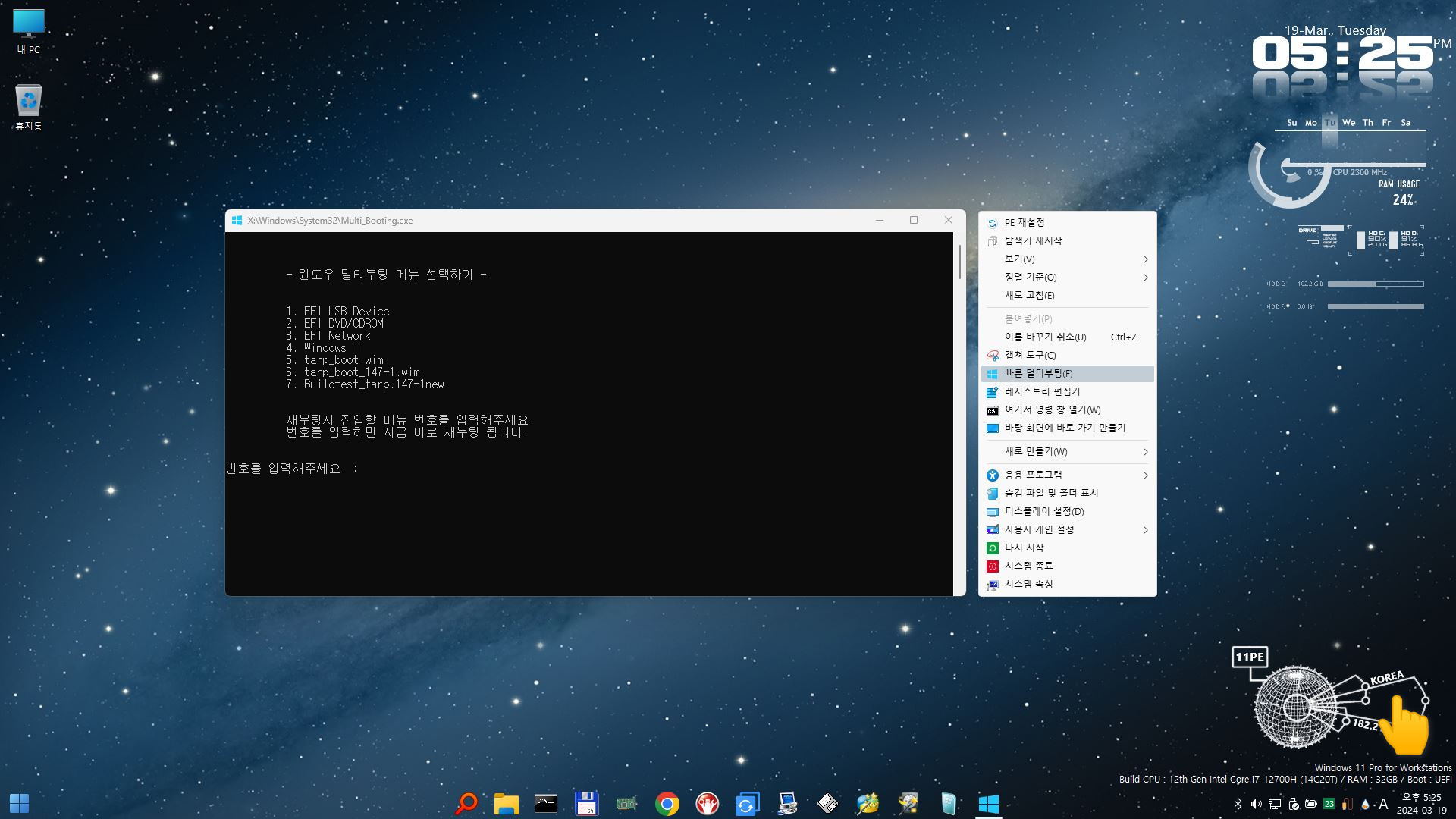1456x819 pixels.
Task: Select 새로 고침(E) menu entry
Action: 1067,296
